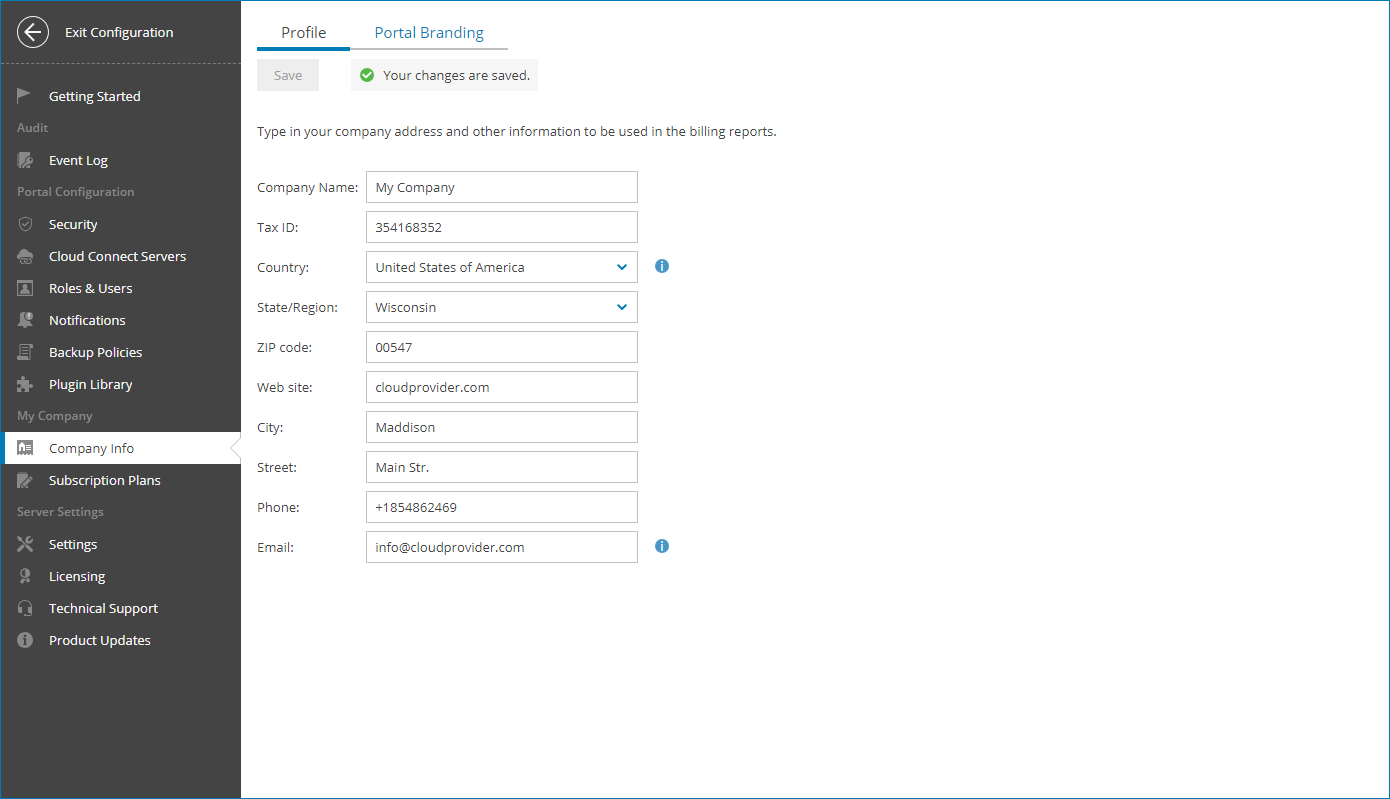Click the info icon next to Country

(662, 266)
